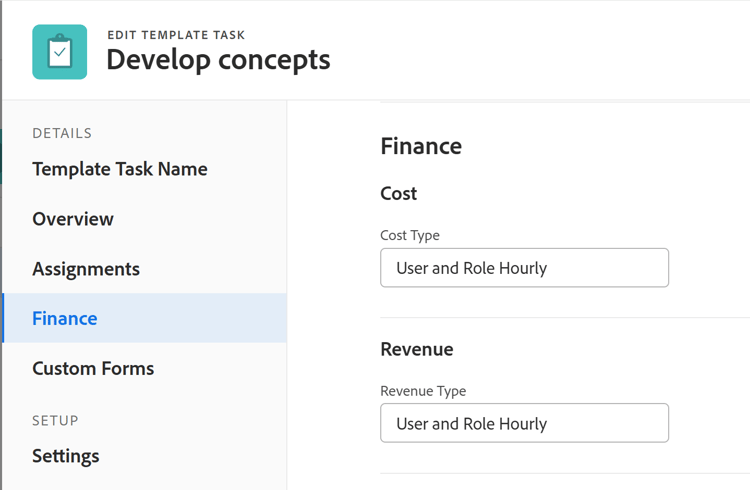Click the clipboard template task icon
750x490 pixels.
pyautogui.click(x=59, y=52)
